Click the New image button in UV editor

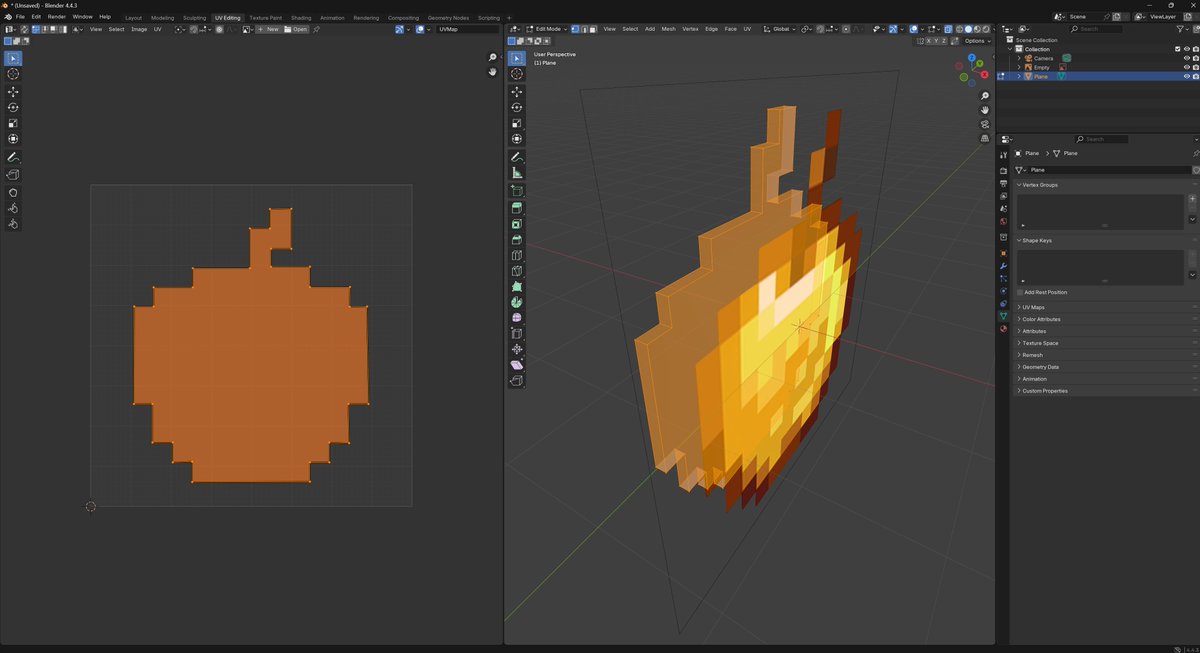(268, 29)
